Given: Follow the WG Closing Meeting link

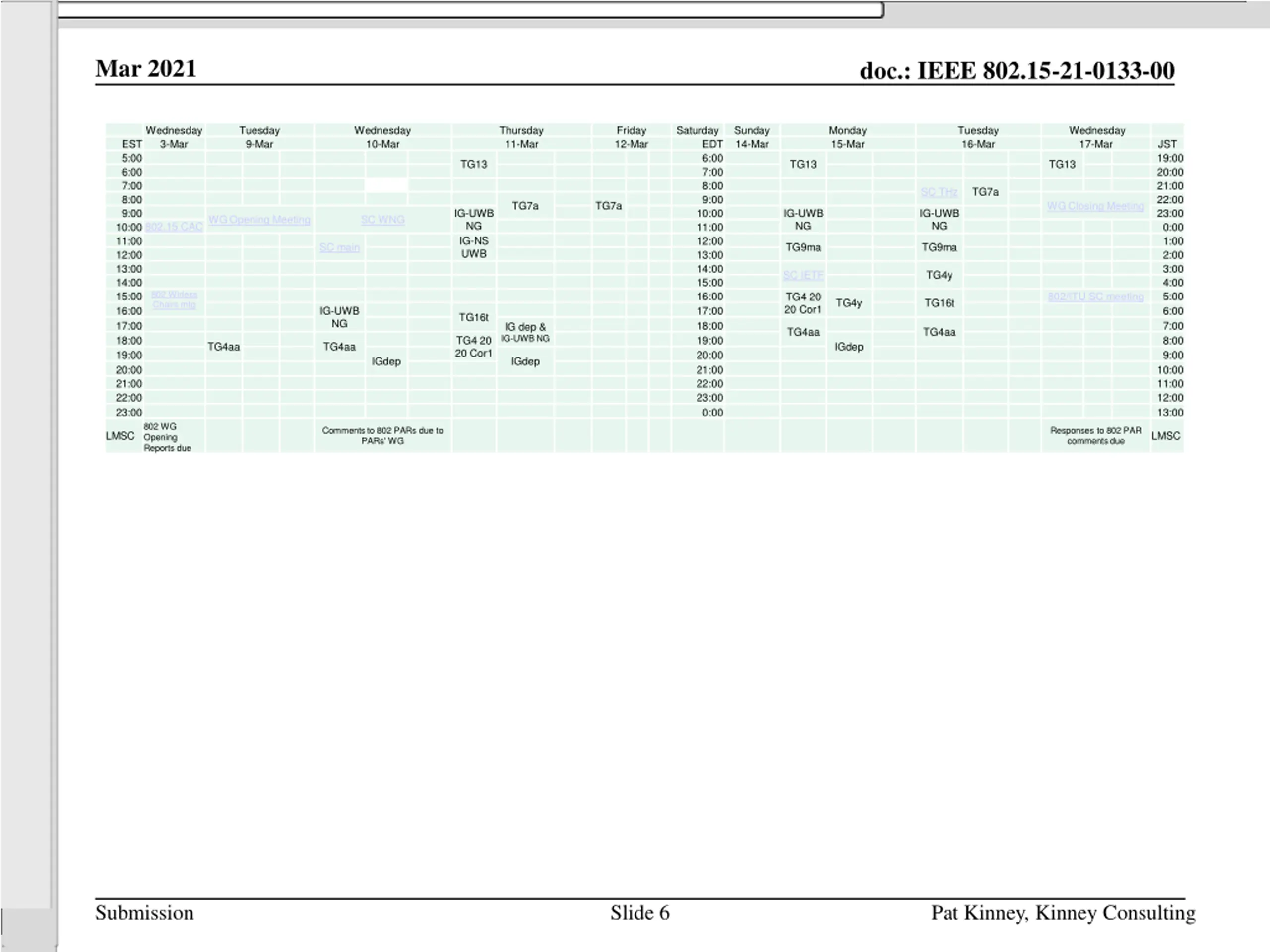Looking at the screenshot, I should 1095,206.
